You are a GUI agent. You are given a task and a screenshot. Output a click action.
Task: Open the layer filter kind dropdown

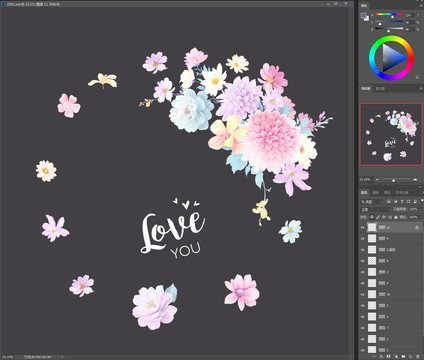[371, 202]
